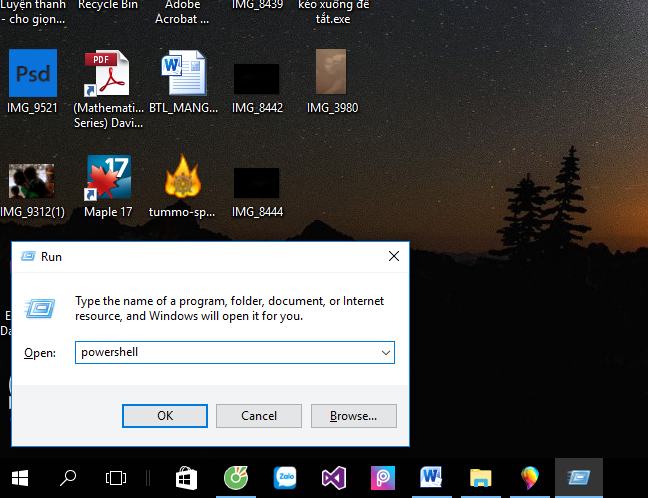The width and height of the screenshot is (648, 498).
Task: Click the IMG_8439 desktop label
Action: (257, 5)
